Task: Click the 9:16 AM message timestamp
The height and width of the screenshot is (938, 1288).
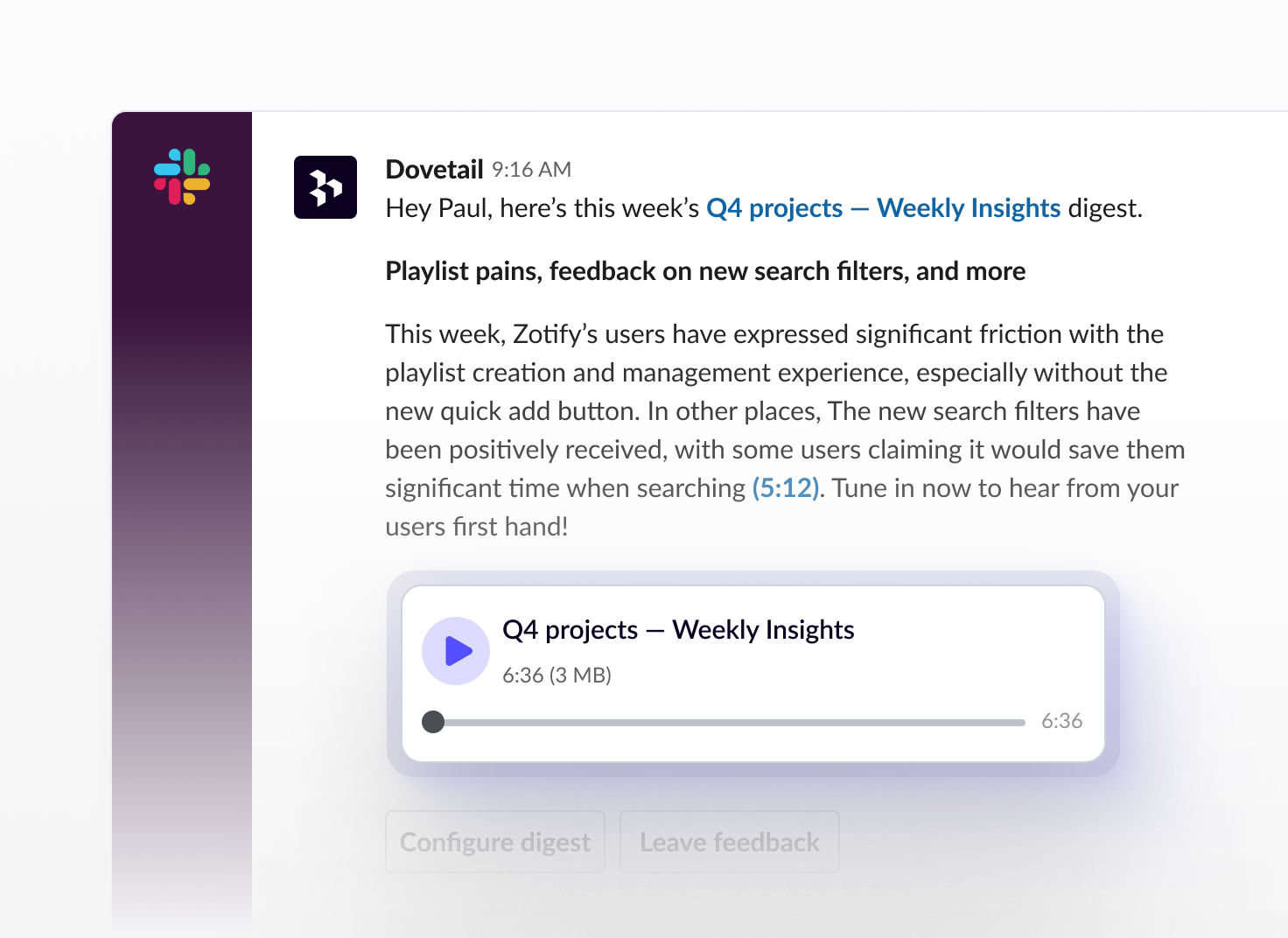Action: point(531,170)
